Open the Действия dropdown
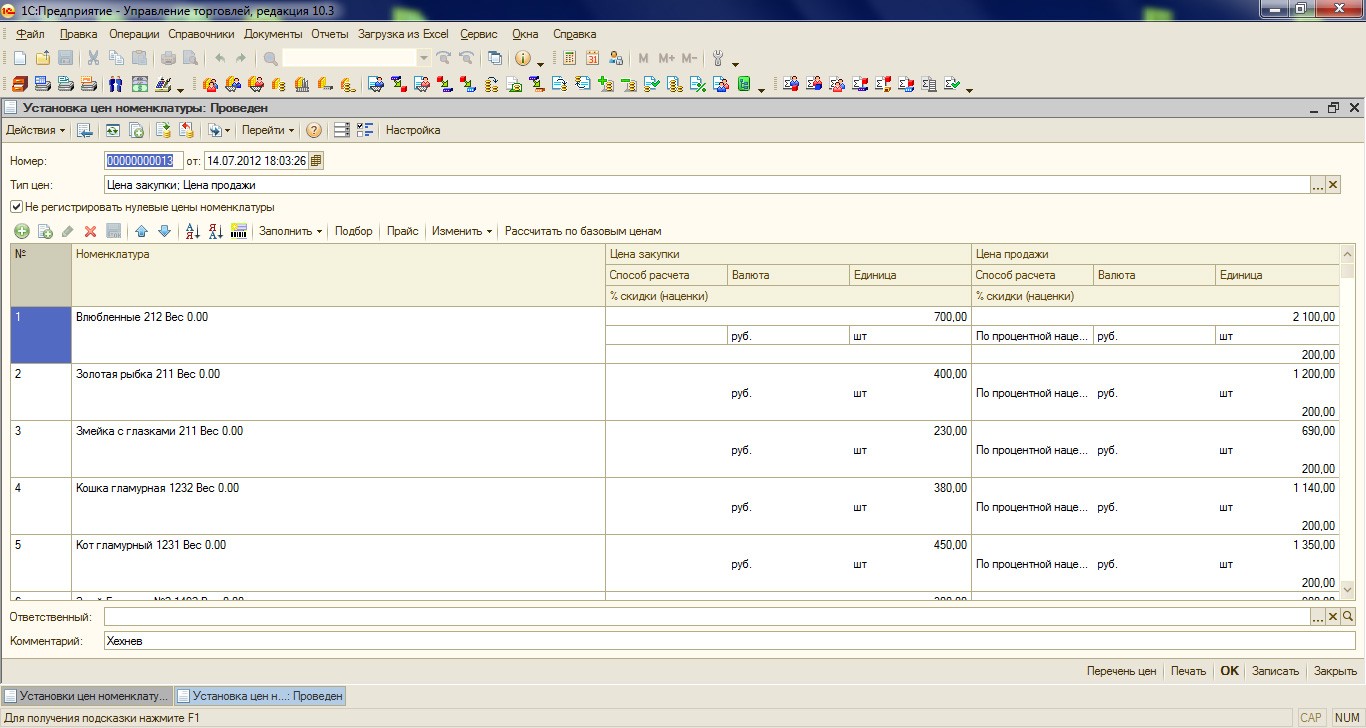 (36, 130)
